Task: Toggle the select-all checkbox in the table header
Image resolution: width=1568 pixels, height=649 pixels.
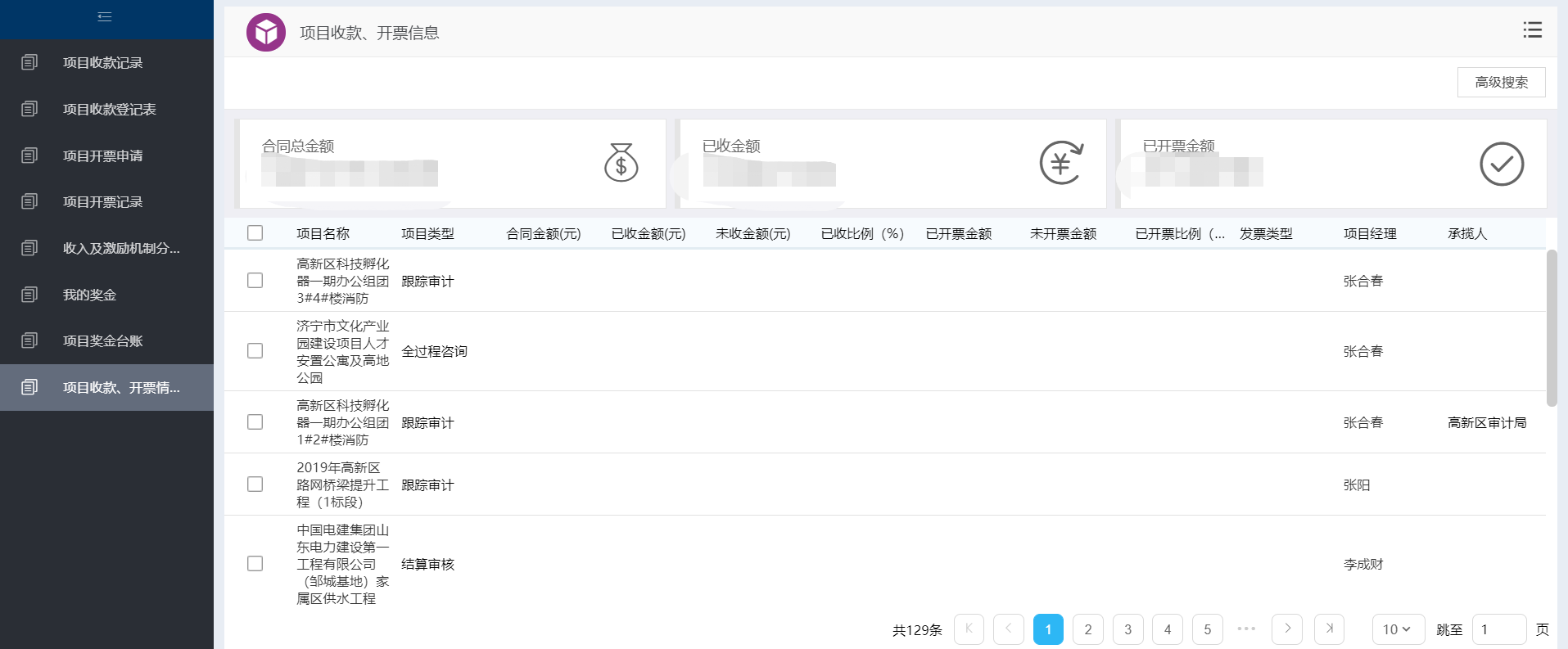Action: pyautogui.click(x=255, y=233)
